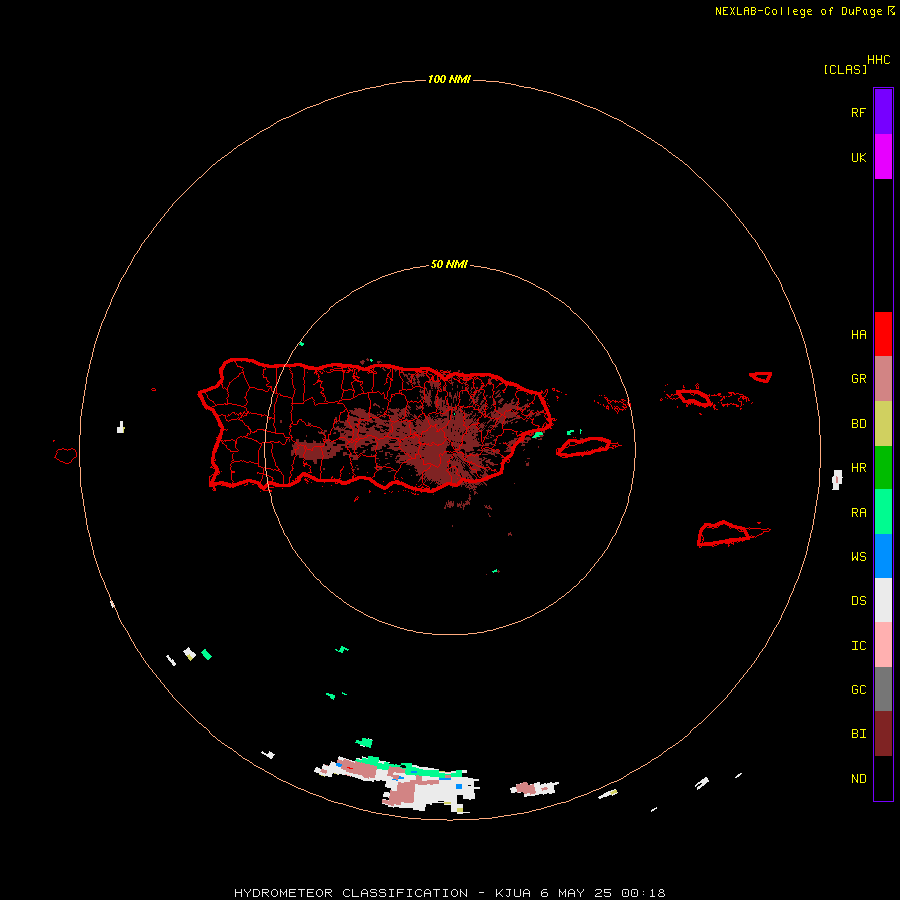The width and height of the screenshot is (900, 900).
Task: Click the ND legend label
Action: point(858,779)
